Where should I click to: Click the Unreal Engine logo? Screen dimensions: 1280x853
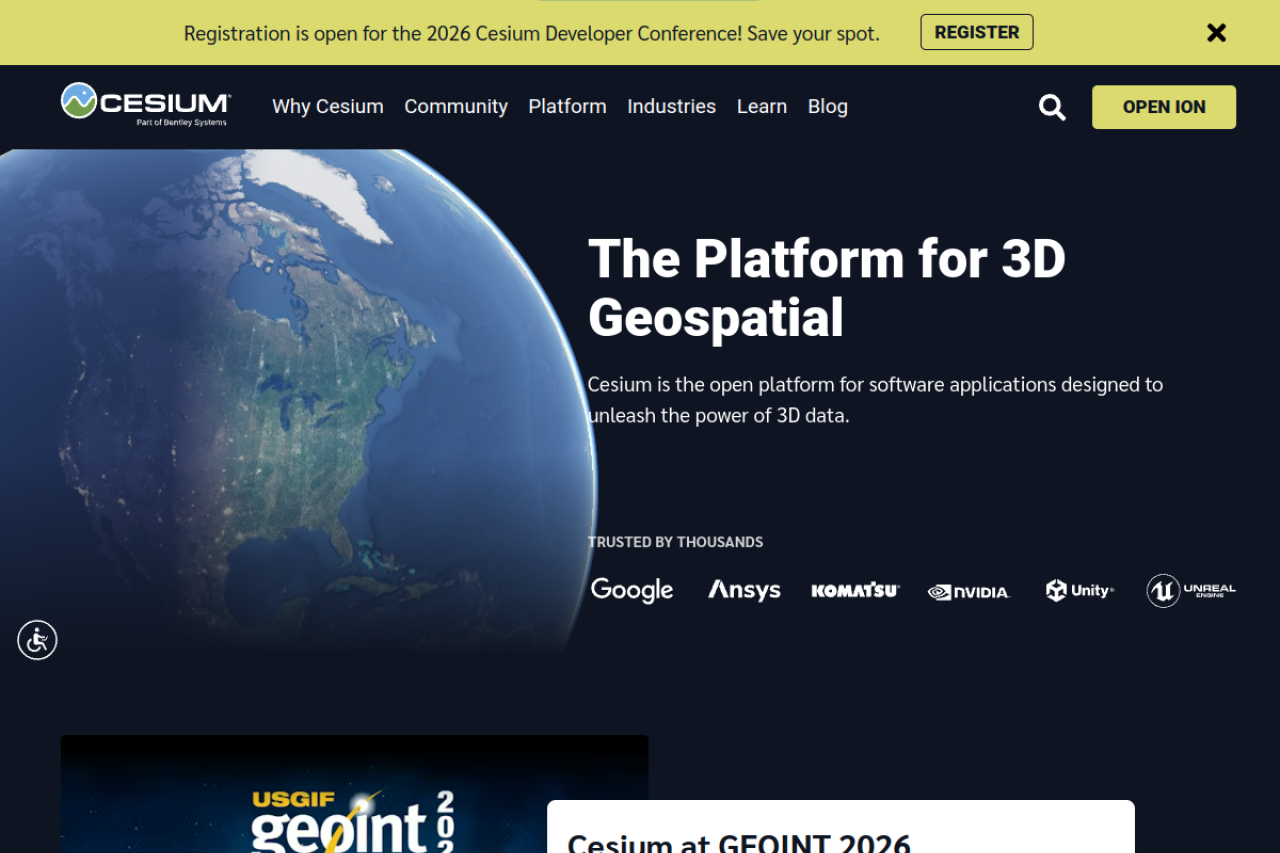coord(1191,591)
